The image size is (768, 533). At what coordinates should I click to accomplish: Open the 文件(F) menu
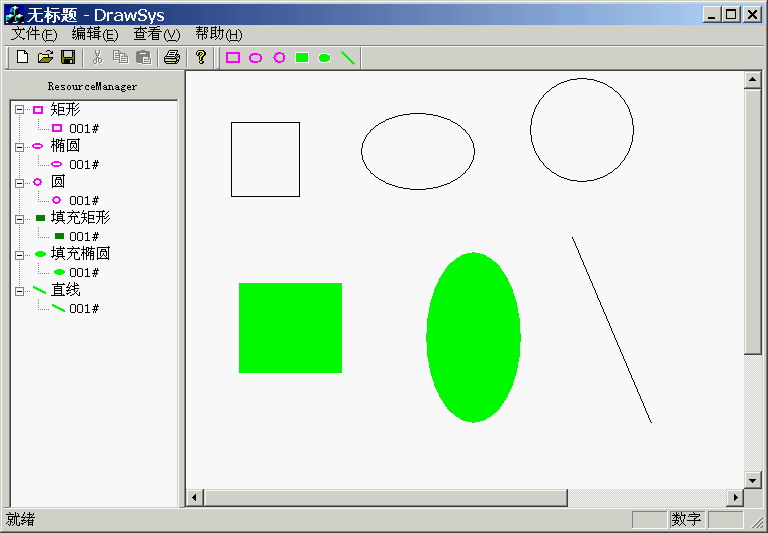tap(34, 34)
